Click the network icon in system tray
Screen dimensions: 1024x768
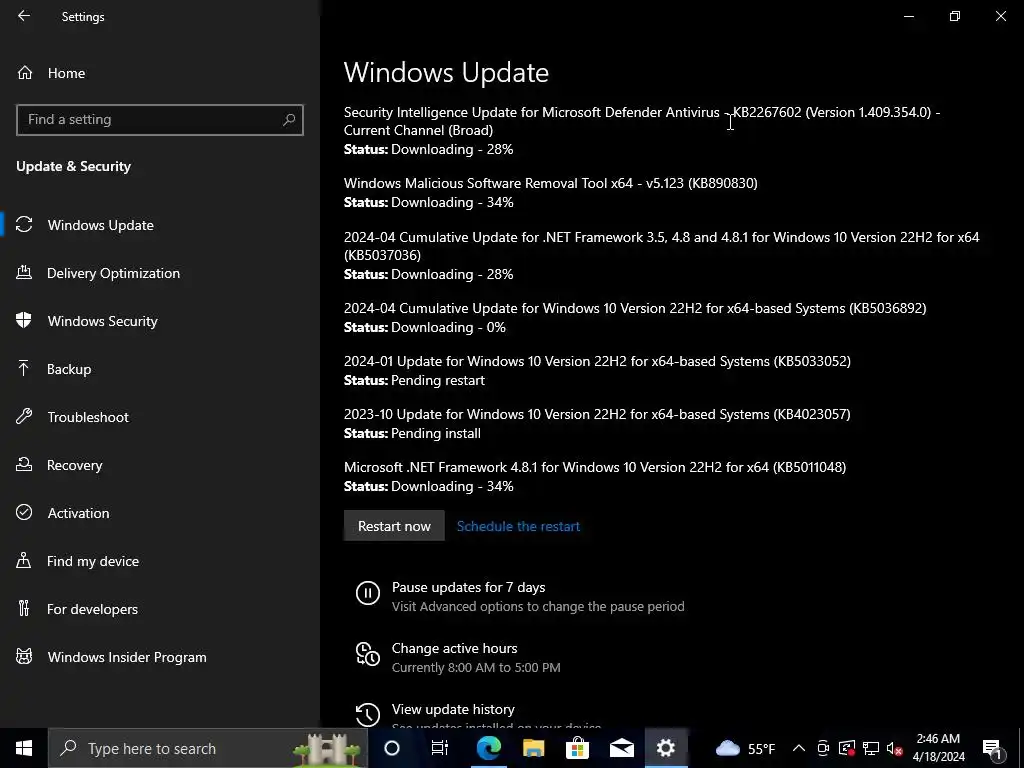click(871, 748)
